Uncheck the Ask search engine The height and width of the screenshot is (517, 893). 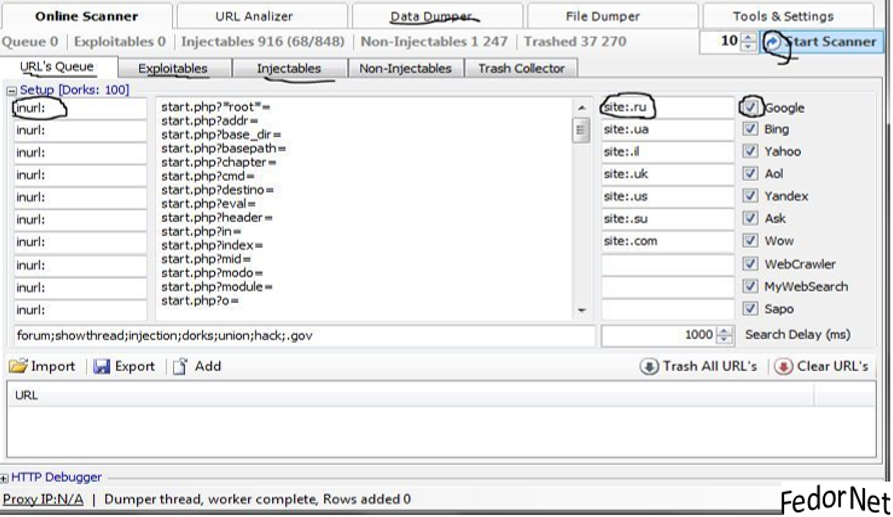pyautogui.click(x=751, y=218)
